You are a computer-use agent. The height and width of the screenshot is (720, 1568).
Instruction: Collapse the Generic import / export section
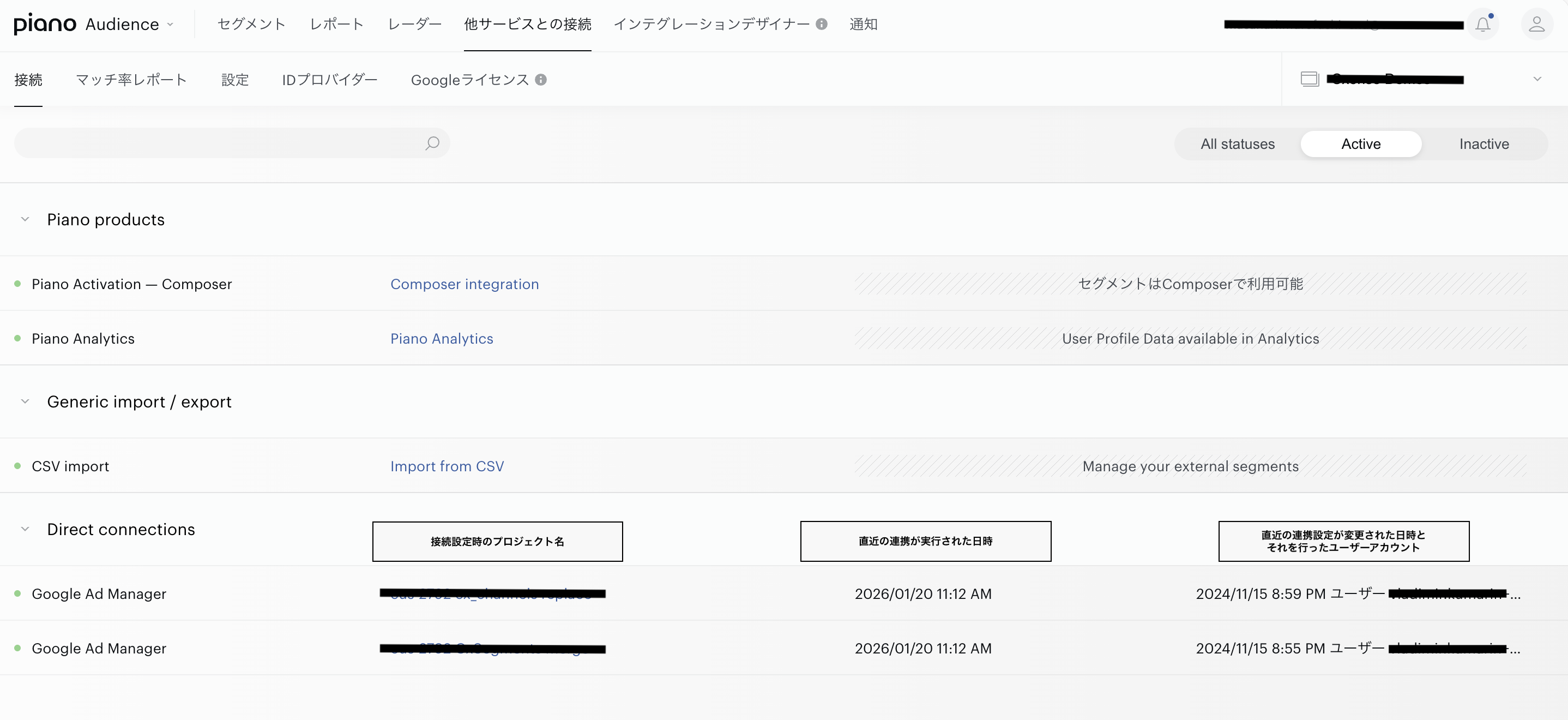(25, 401)
